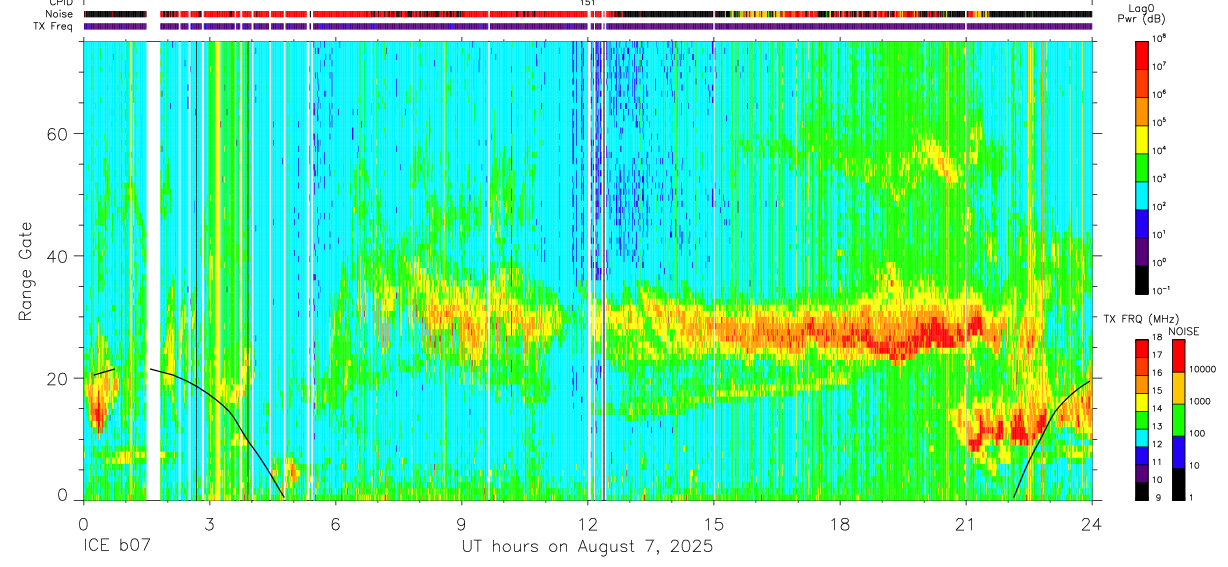Pick the green band of Lag0 power color bar
Viewport: 1228px width, 567px height.
(x=1141, y=165)
